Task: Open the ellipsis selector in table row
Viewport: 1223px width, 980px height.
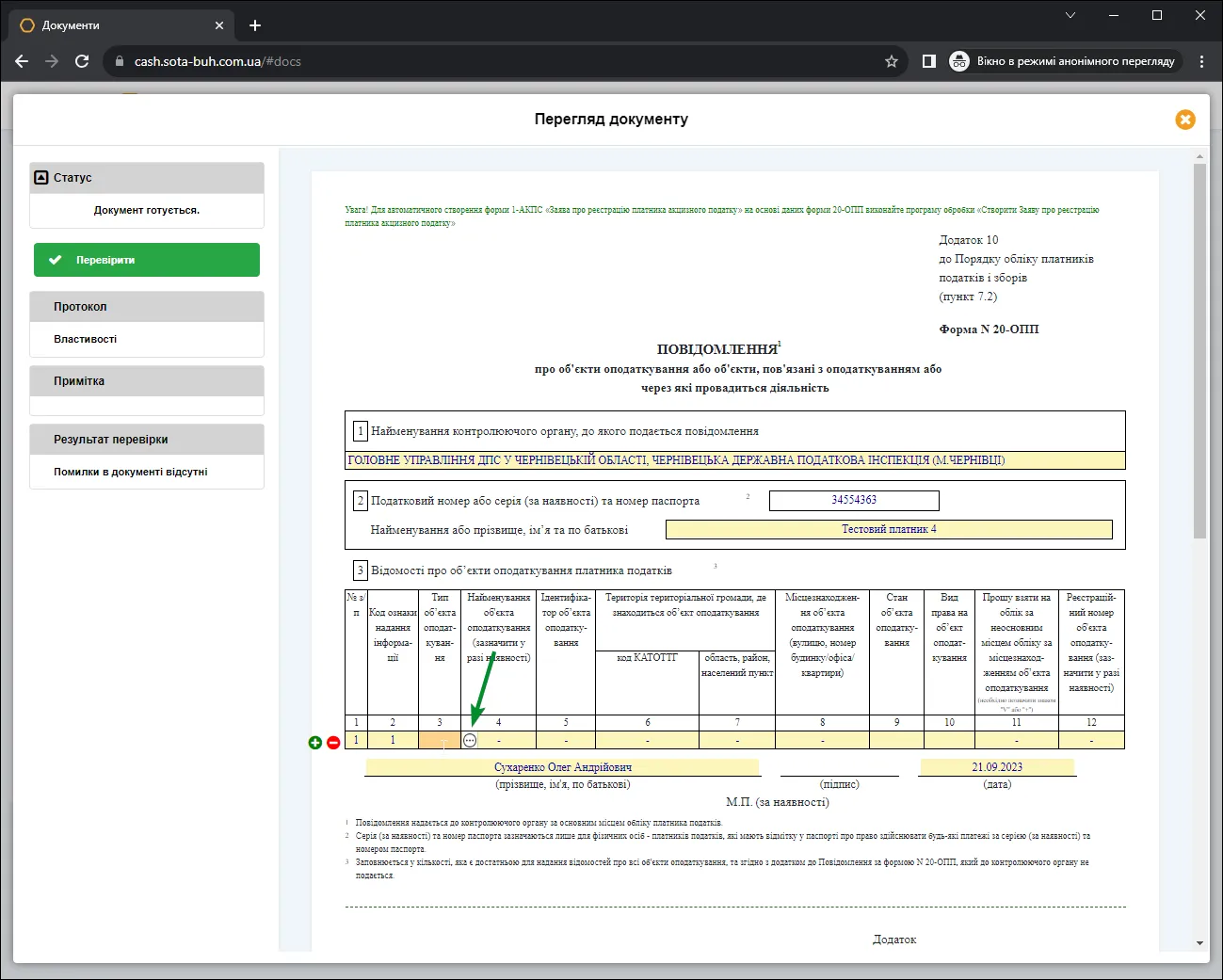Action: pyautogui.click(x=470, y=741)
